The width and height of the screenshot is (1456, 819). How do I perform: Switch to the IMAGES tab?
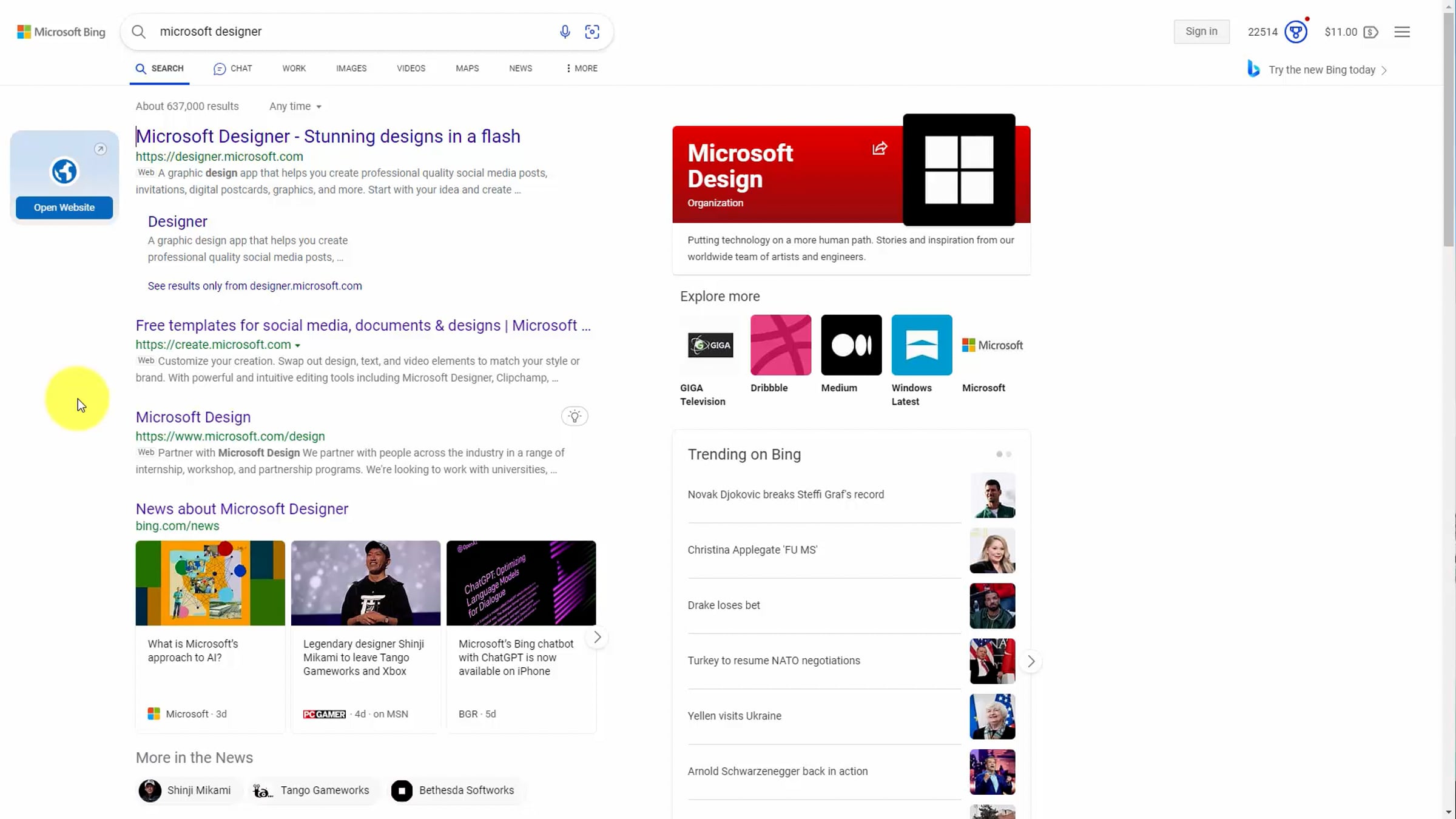tap(351, 69)
